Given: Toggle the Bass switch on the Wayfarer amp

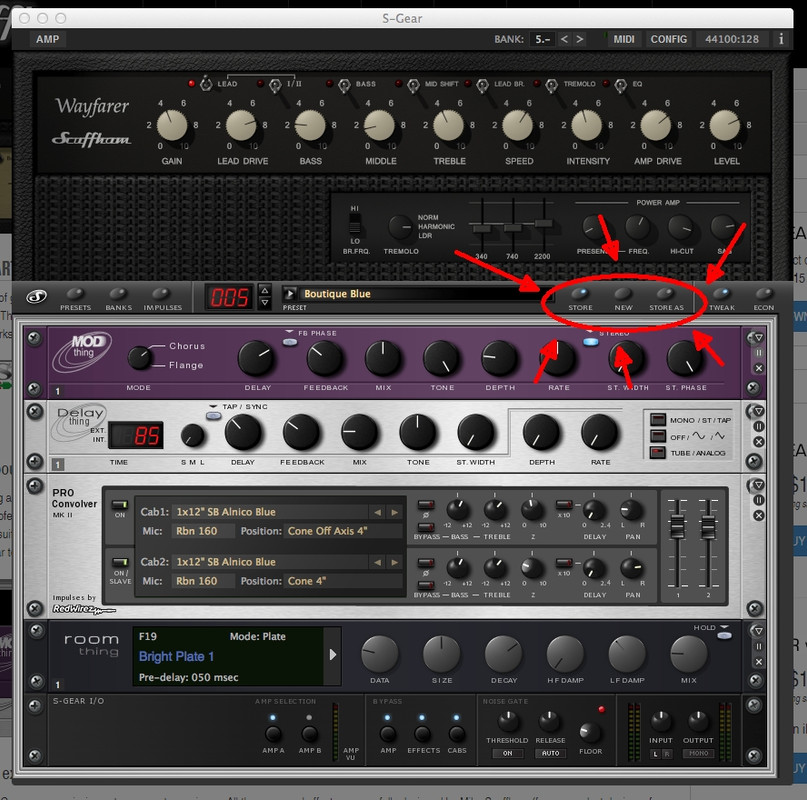Looking at the screenshot, I should 344,85.
